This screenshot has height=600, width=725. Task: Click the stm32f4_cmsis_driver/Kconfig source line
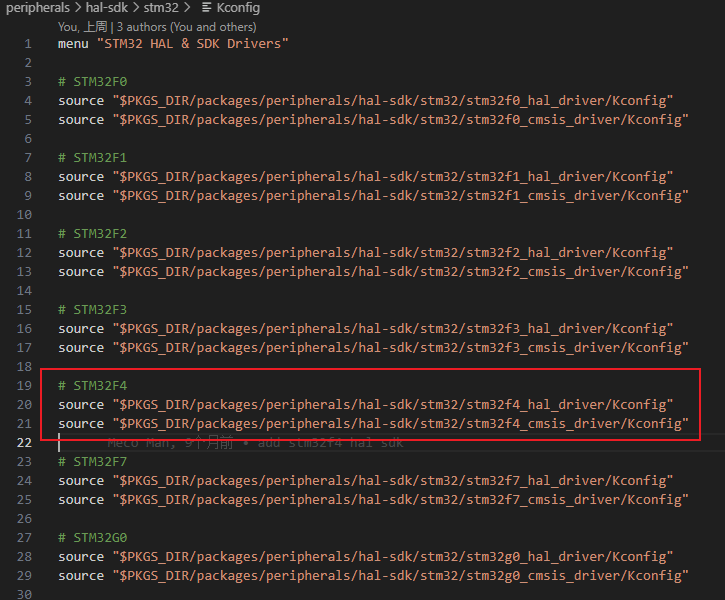[x=373, y=424]
